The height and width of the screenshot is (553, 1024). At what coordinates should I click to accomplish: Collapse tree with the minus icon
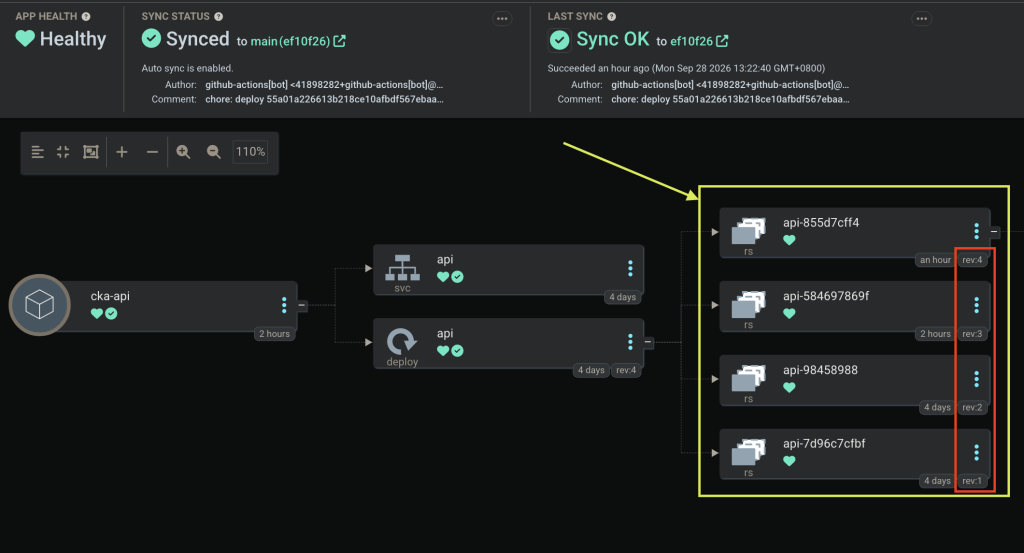(152, 152)
